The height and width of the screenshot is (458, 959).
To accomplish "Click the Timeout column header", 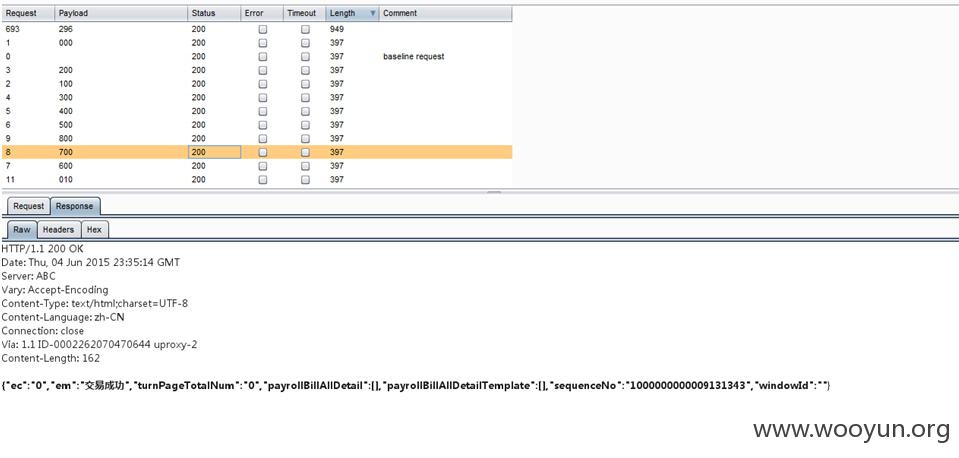I will point(304,13).
